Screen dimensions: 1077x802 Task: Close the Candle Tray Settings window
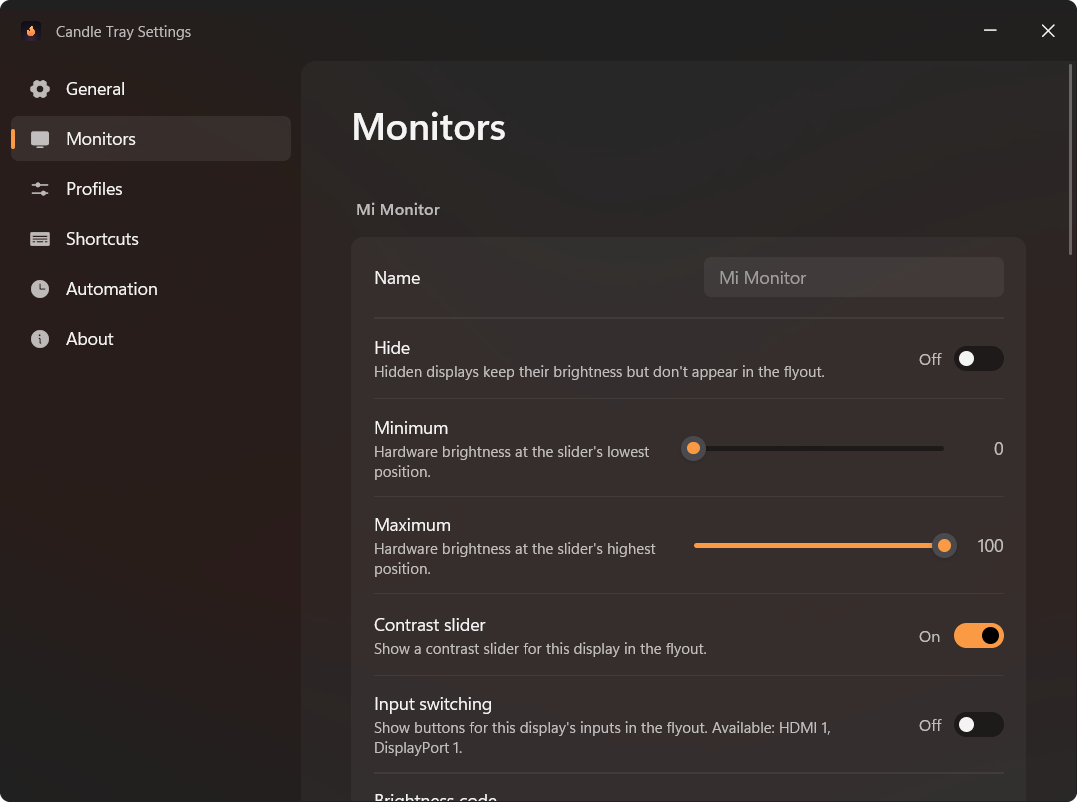coord(1047,31)
